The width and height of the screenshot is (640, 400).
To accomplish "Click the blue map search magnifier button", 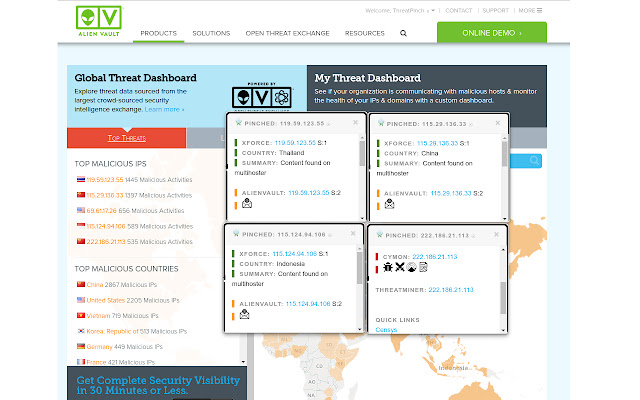I will [534, 160].
